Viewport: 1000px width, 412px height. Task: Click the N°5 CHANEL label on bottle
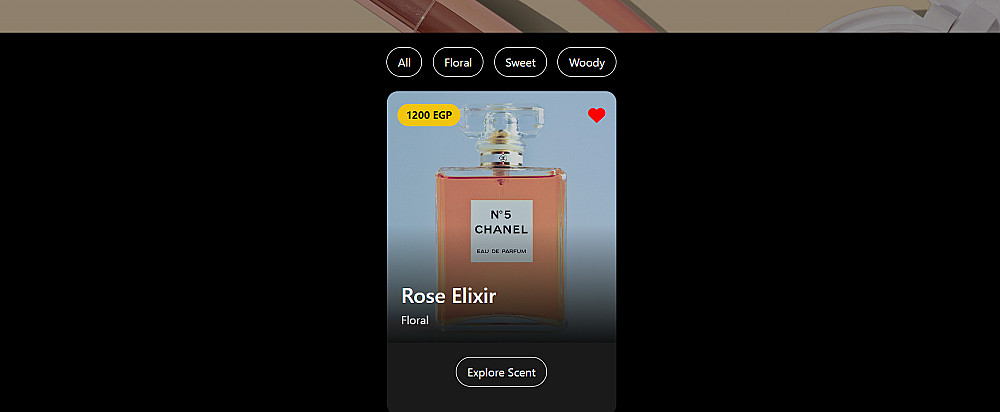(501, 223)
